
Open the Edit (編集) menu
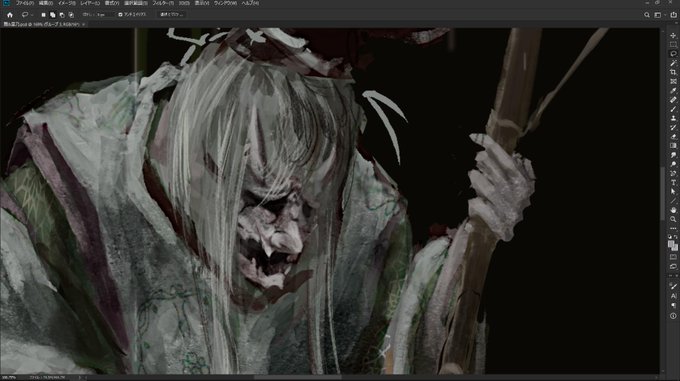(x=46, y=3)
